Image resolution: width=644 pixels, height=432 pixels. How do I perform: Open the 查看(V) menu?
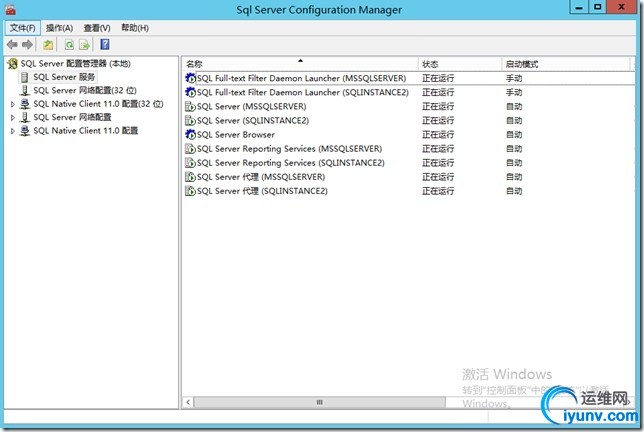(x=97, y=28)
